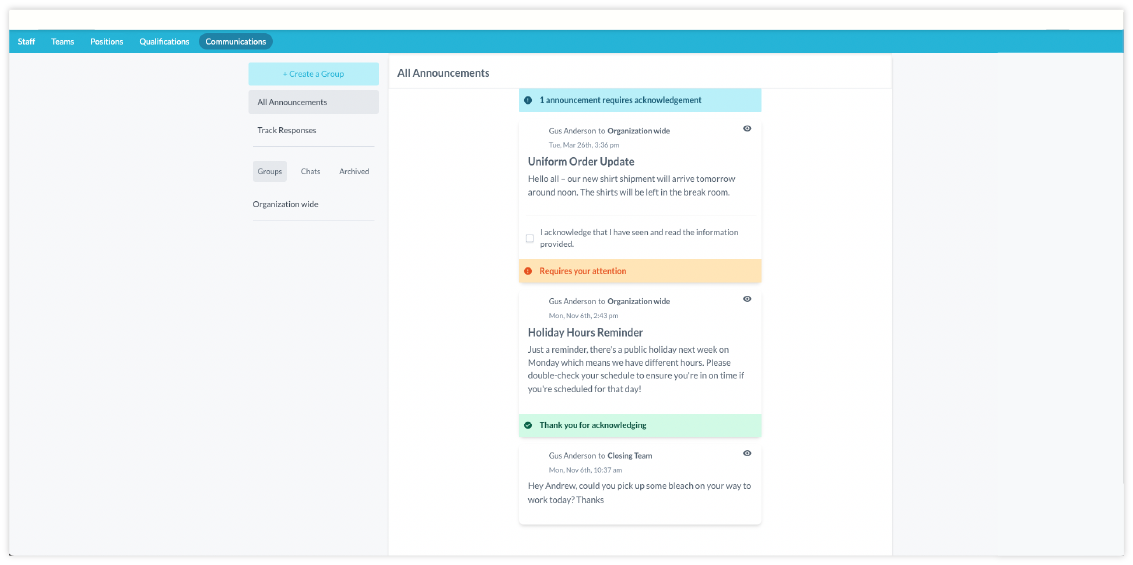Viewport: 1133px width, 565px height.
Task: Tick the acknowledge information checkbox
Action: click(530, 238)
